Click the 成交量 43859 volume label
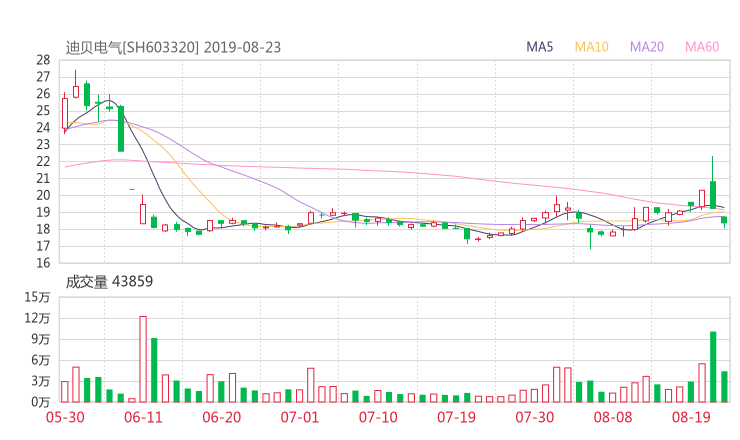Image resolution: width=740 pixels, height=440 pixels. (x=109, y=282)
